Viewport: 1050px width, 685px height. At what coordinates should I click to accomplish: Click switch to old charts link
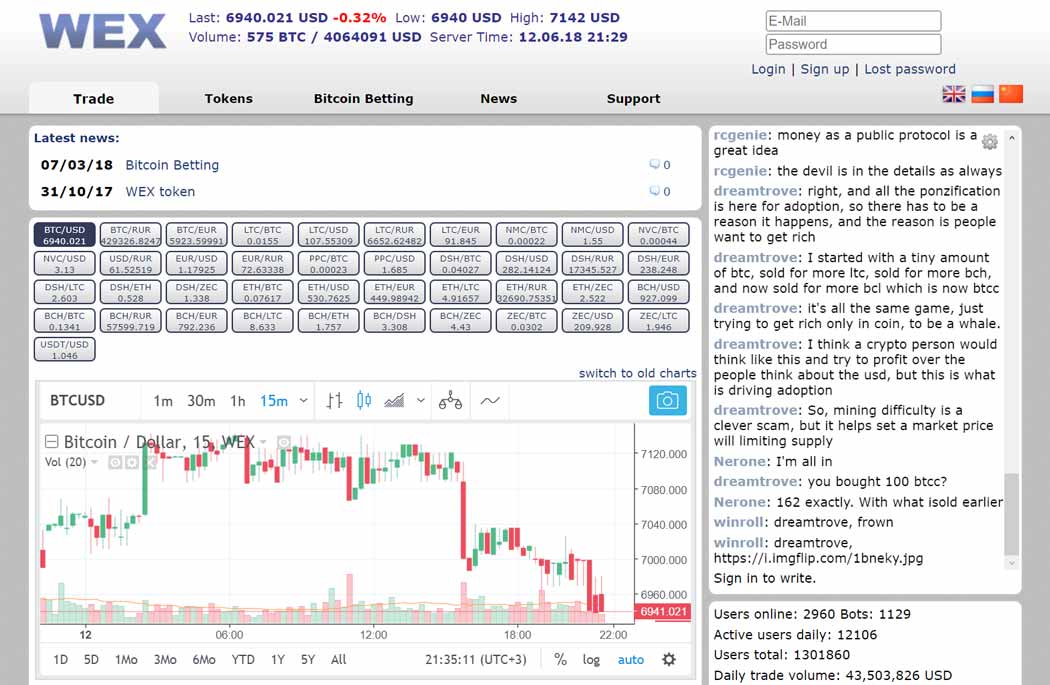pyautogui.click(x=638, y=373)
